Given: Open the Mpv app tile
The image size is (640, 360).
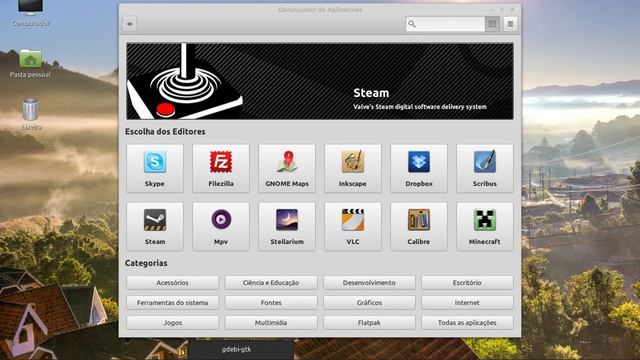Looking at the screenshot, I should coord(221,226).
